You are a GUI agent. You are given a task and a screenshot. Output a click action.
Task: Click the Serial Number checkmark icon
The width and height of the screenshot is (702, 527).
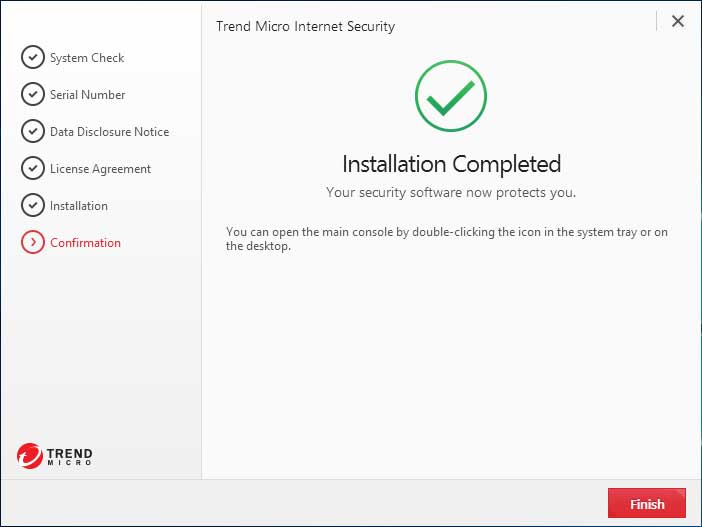point(33,94)
